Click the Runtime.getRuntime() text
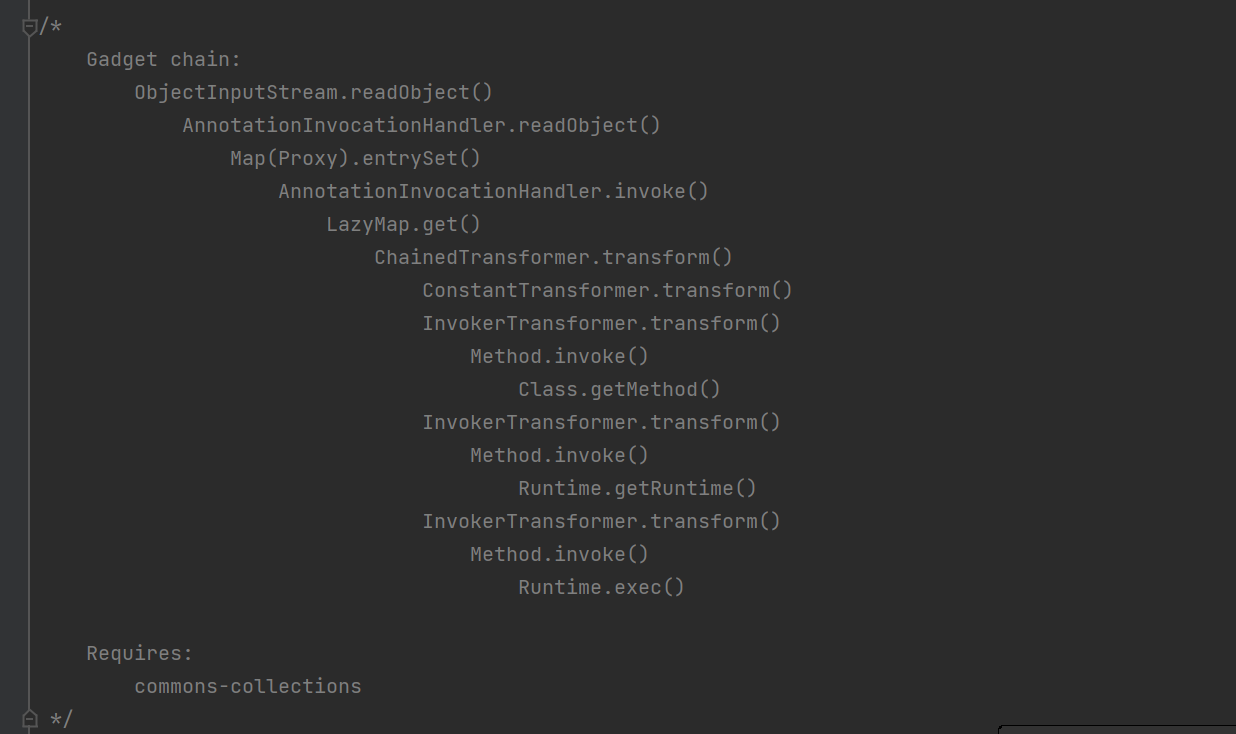Viewport: 1236px width, 734px height. [637, 489]
